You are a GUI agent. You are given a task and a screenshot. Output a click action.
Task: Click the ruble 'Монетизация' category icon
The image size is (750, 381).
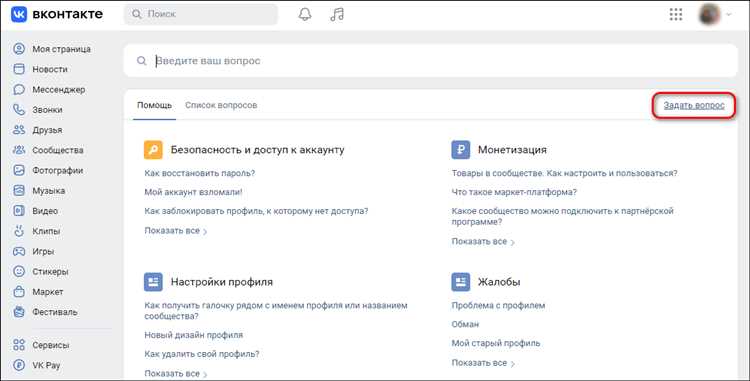[x=461, y=150]
